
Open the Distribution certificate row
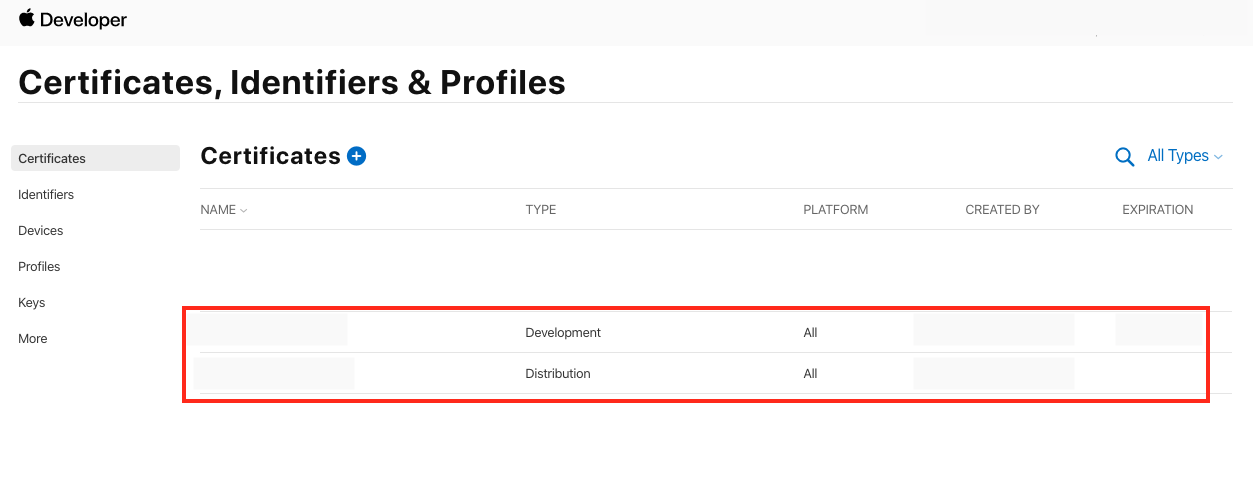point(558,373)
